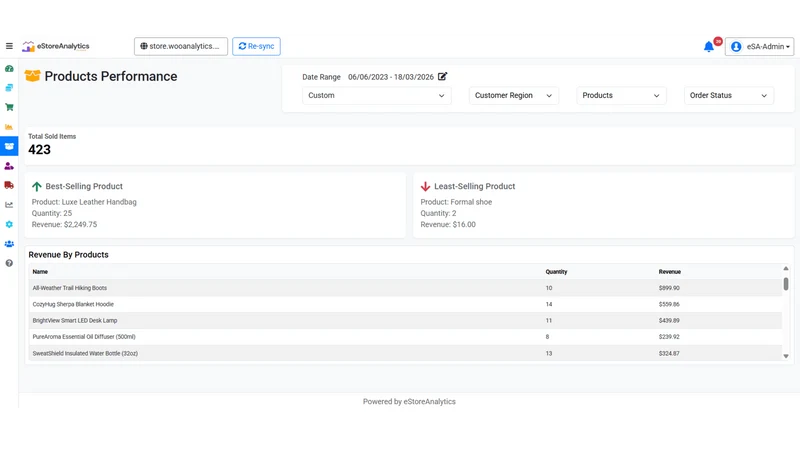Click the eStoreAnalytics logo
Image resolution: width=800 pixels, height=450 pixels.
click(56, 46)
